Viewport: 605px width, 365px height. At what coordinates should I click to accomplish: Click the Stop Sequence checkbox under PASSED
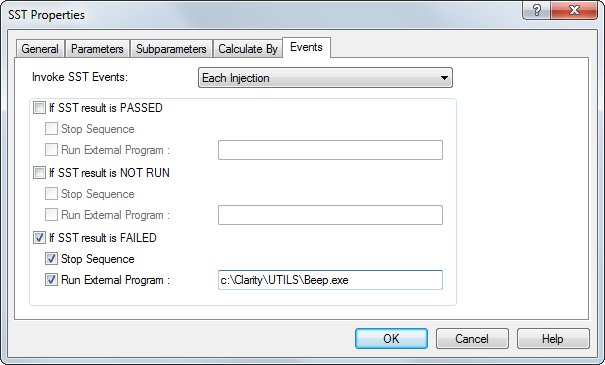tap(51, 128)
